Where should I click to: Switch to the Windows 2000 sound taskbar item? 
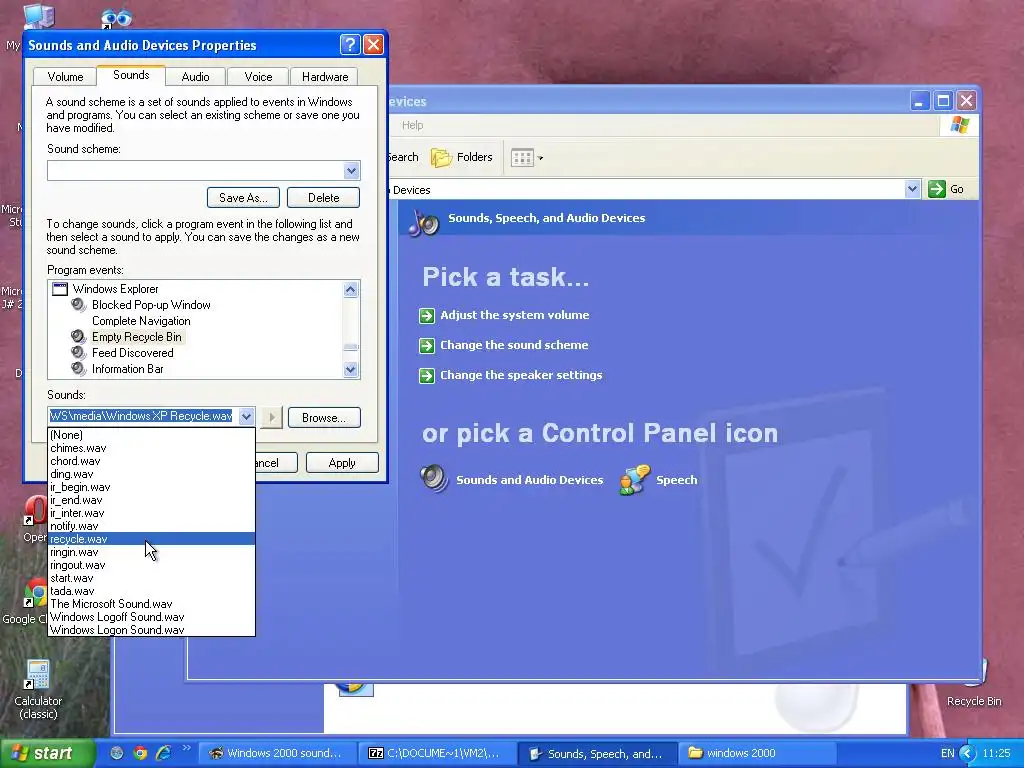coord(276,753)
